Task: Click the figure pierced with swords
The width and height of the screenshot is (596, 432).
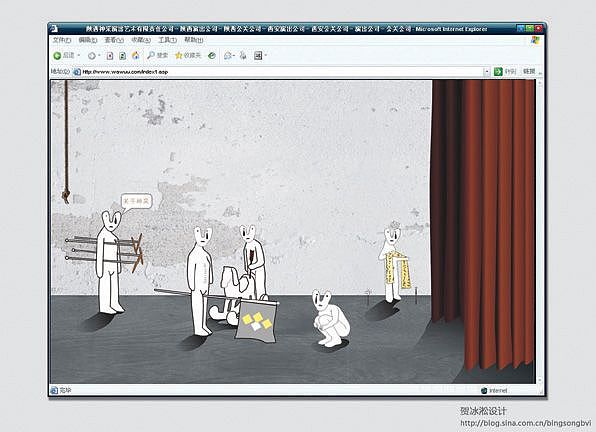Action: pos(110,262)
